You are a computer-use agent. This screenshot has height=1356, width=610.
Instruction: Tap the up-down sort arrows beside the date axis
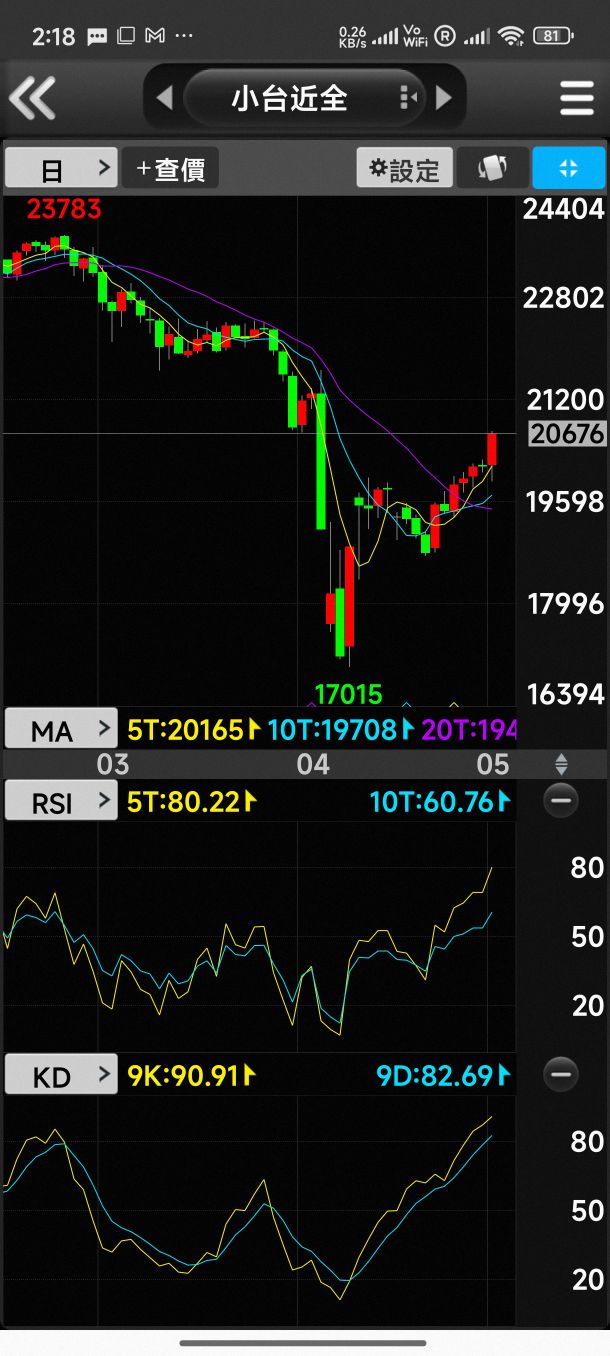coord(561,765)
